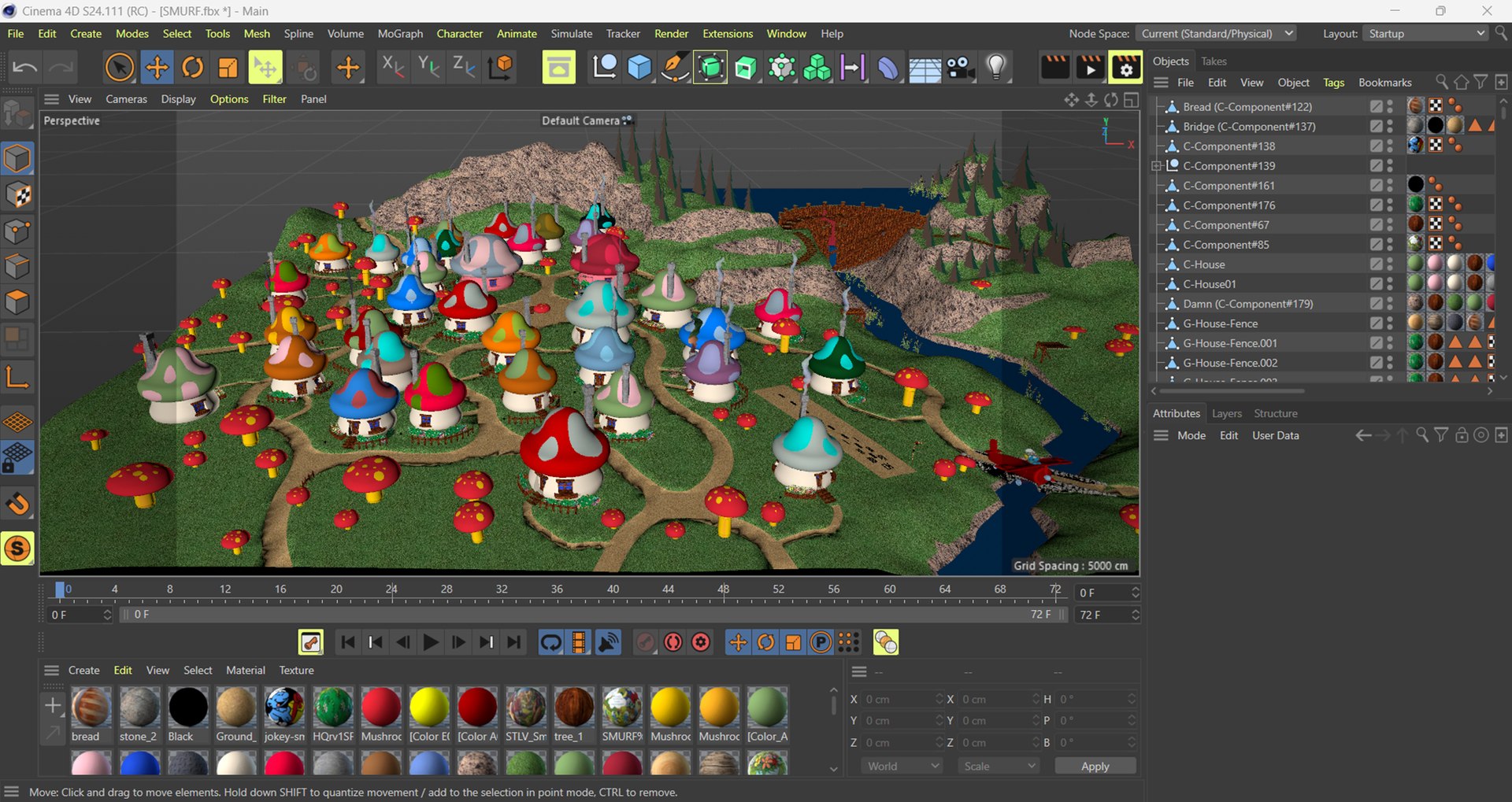
Task: Expand the C-Component#139 hierarchy
Action: (x=1157, y=166)
